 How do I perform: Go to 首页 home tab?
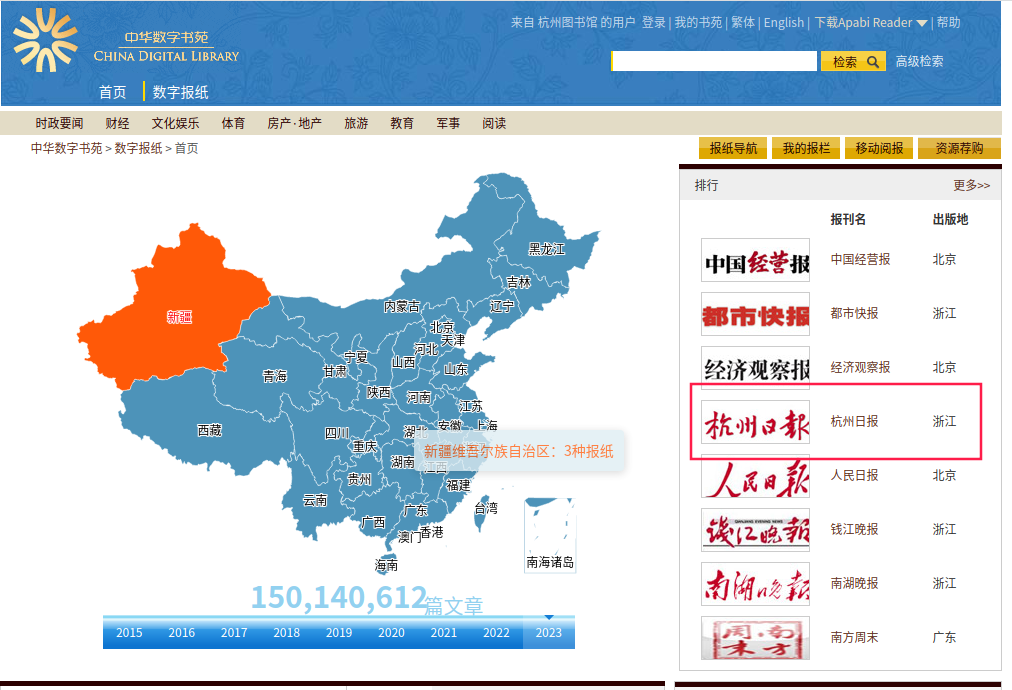click(112, 92)
